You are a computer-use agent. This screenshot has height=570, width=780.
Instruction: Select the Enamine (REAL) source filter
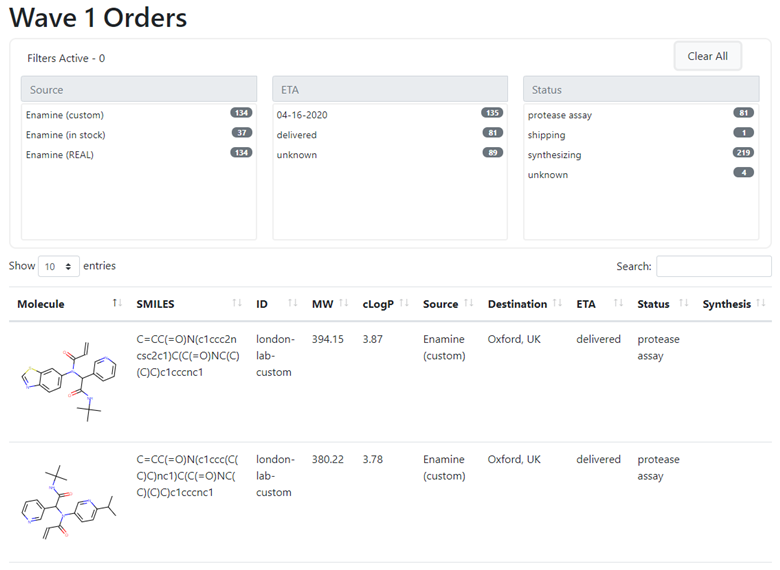click(60, 155)
